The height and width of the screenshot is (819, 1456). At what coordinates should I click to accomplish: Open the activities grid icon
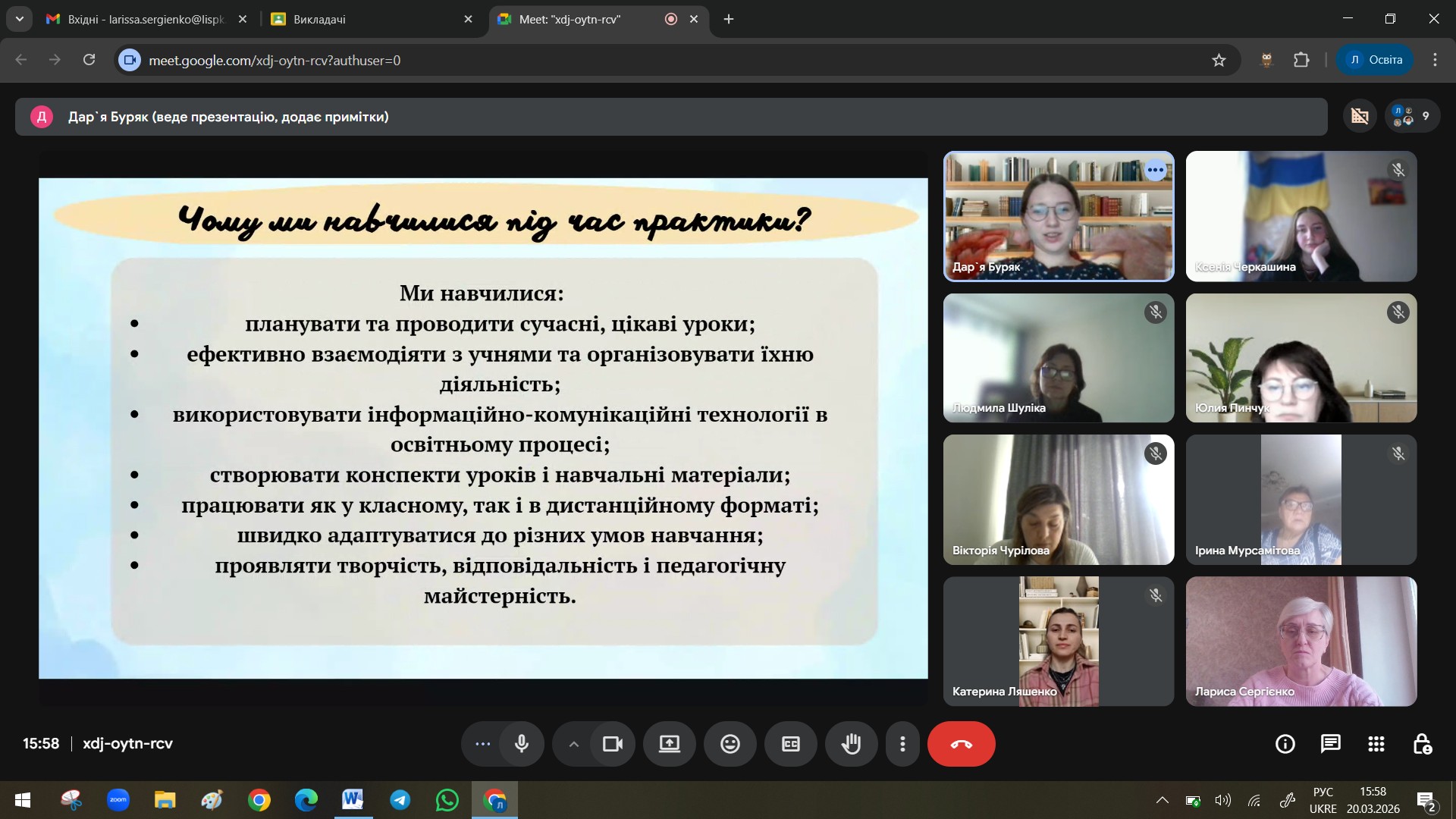click(x=1376, y=744)
